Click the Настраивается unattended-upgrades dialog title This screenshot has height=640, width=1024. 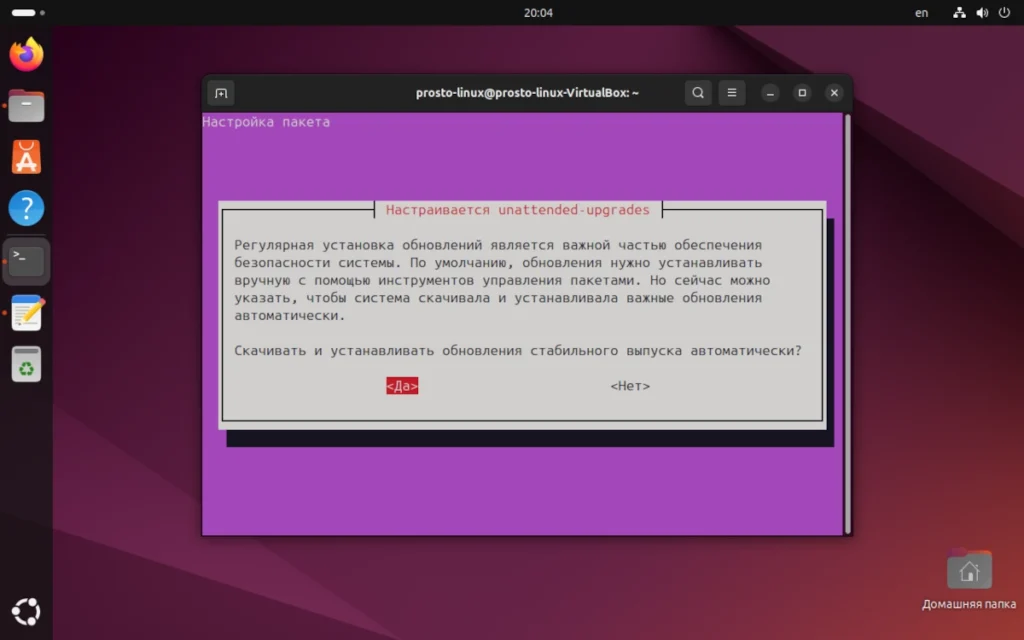click(x=518, y=210)
